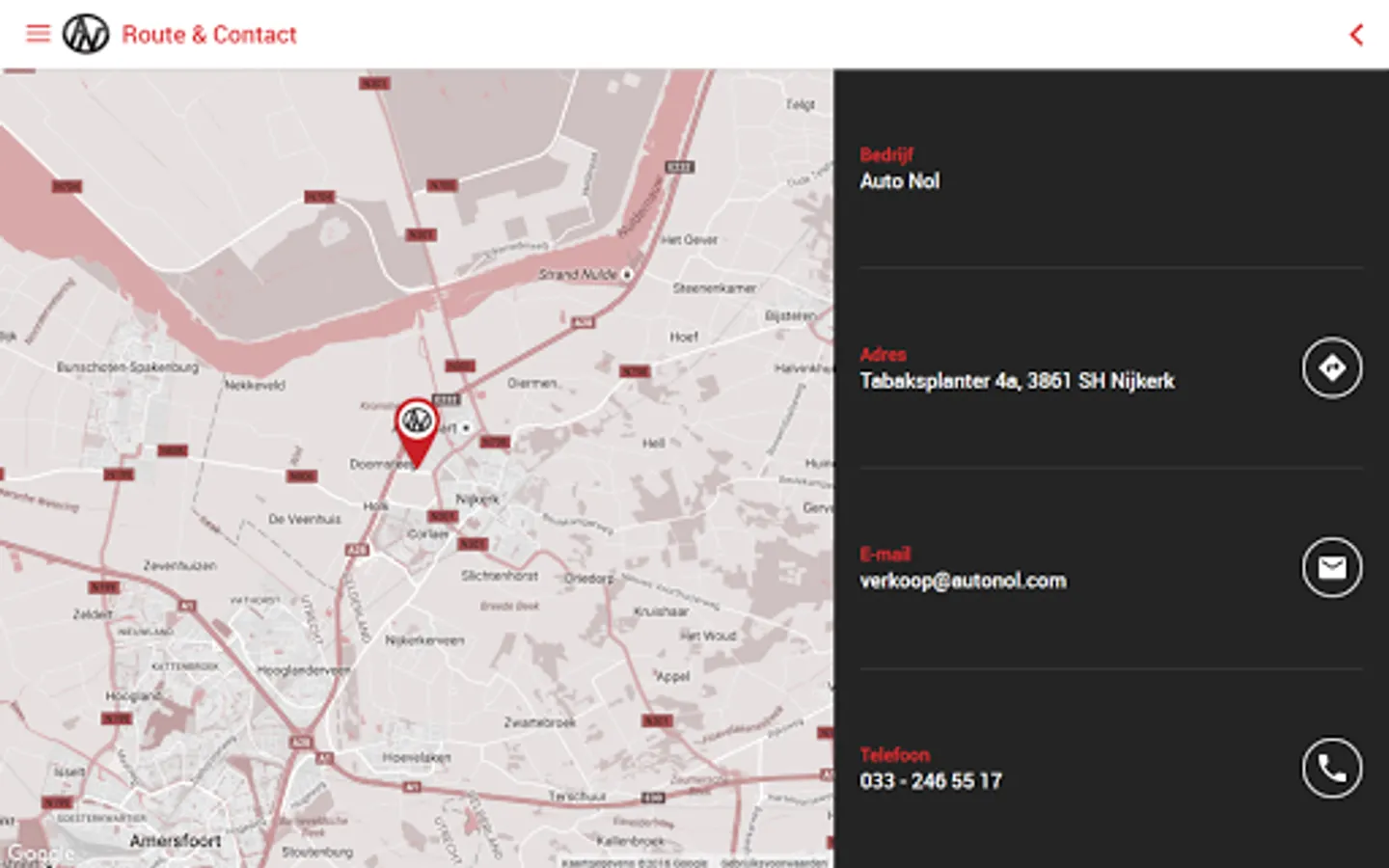Click the Hoevelaken label on map

tap(416, 757)
